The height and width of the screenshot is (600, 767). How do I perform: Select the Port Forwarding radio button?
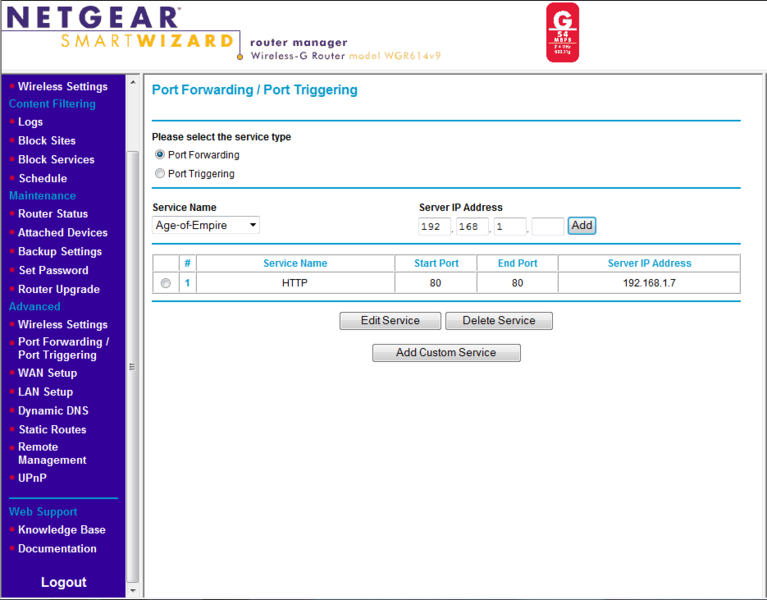(x=159, y=155)
